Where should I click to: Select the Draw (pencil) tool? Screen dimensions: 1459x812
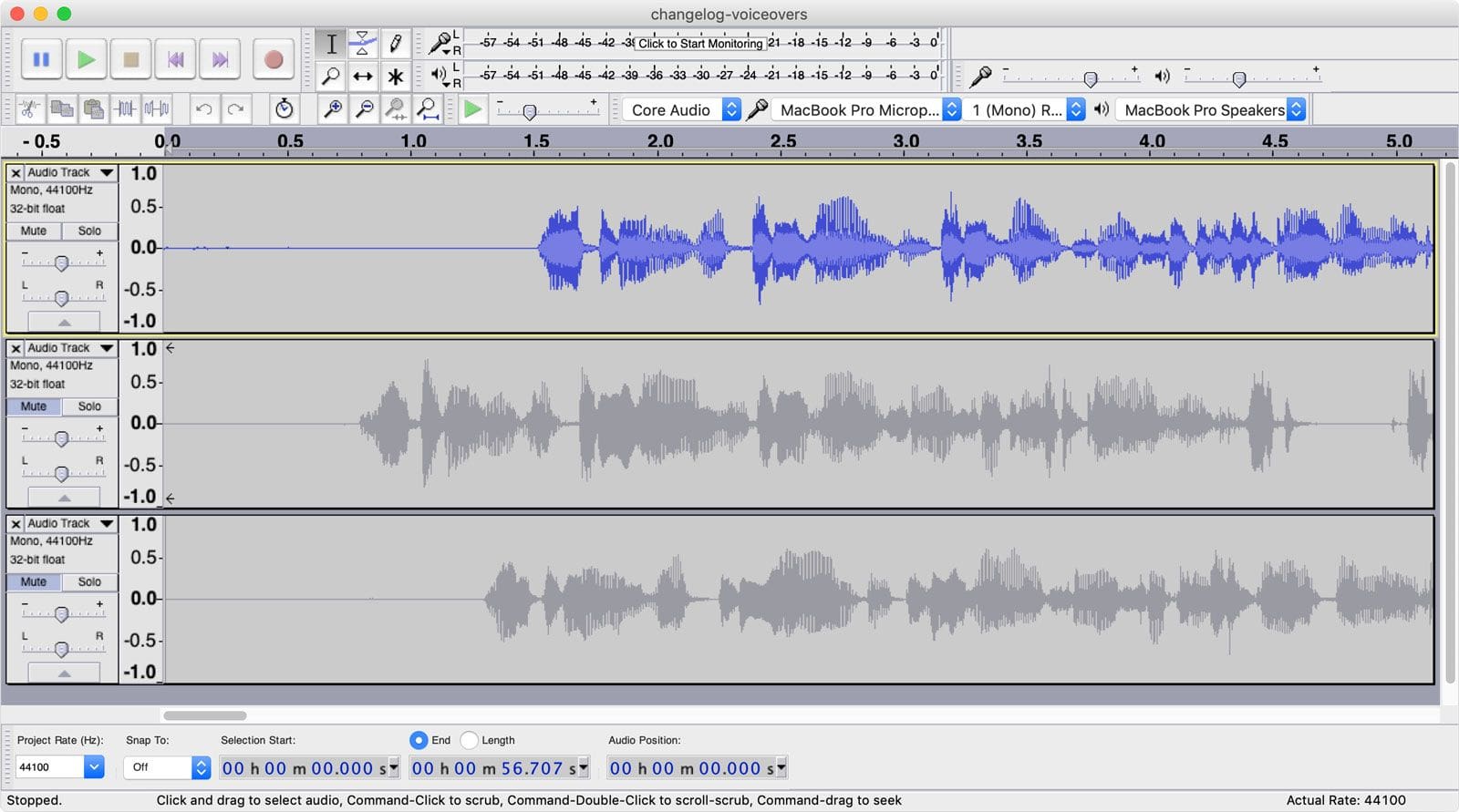click(x=394, y=44)
